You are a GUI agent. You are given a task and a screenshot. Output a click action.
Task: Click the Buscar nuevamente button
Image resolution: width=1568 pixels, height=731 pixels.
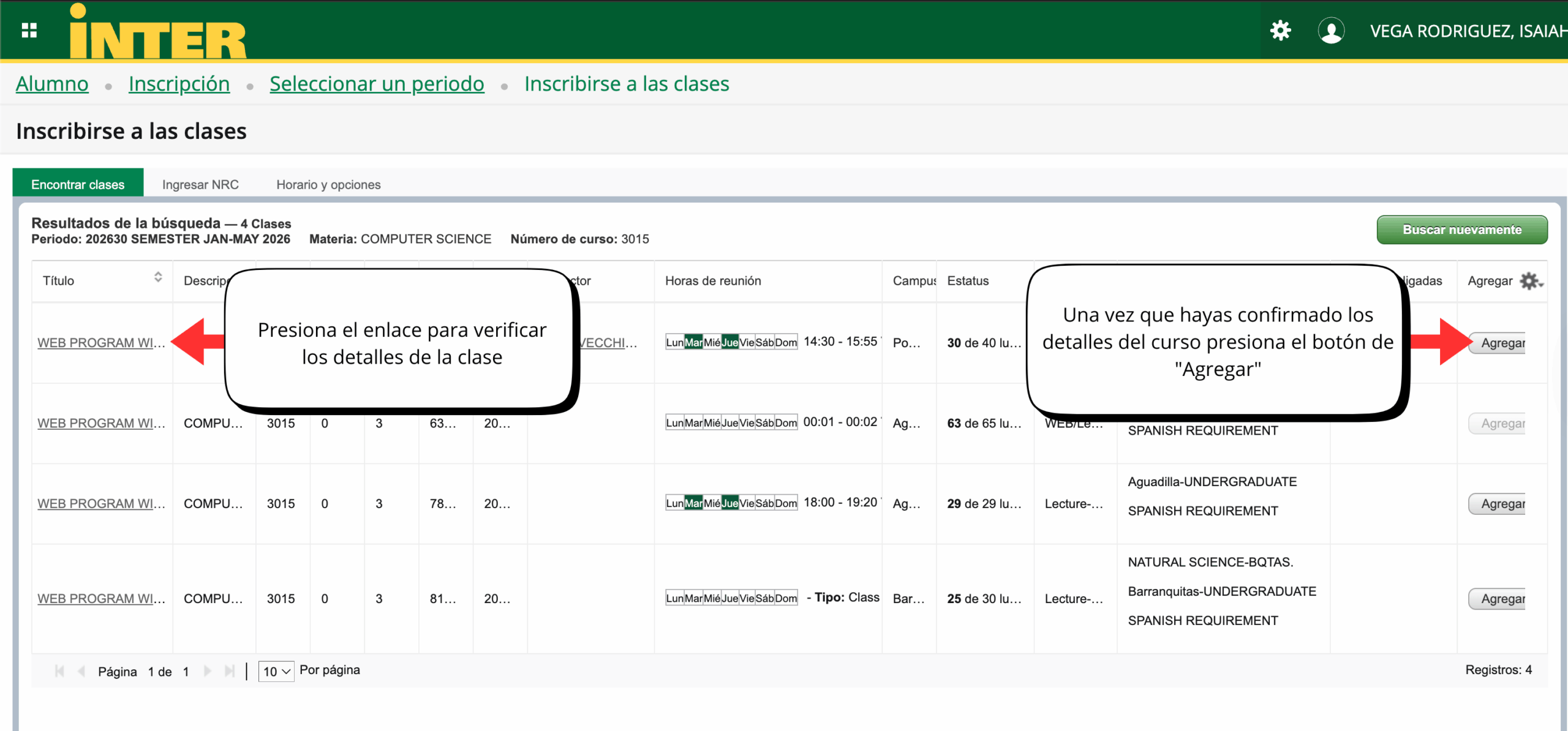pyautogui.click(x=1461, y=230)
